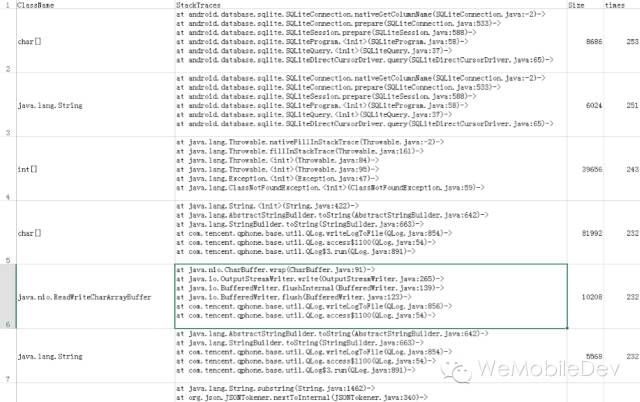Viewport: 640px width, 402px height.
Task: Select the Size column header cell
Action: [x=585, y=4]
